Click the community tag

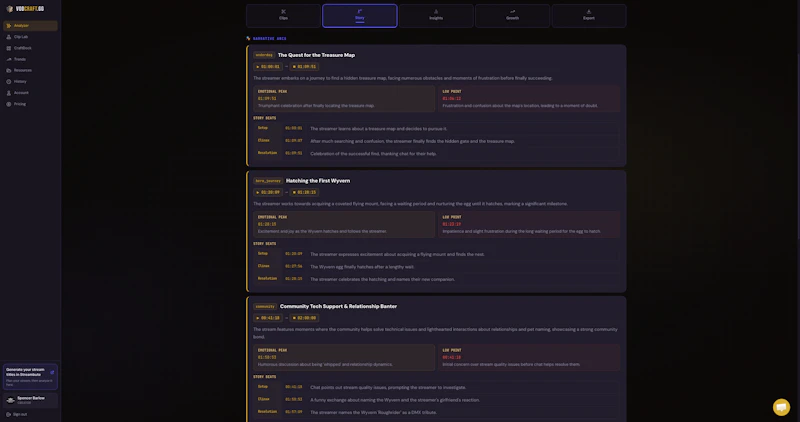click(265, 307)
